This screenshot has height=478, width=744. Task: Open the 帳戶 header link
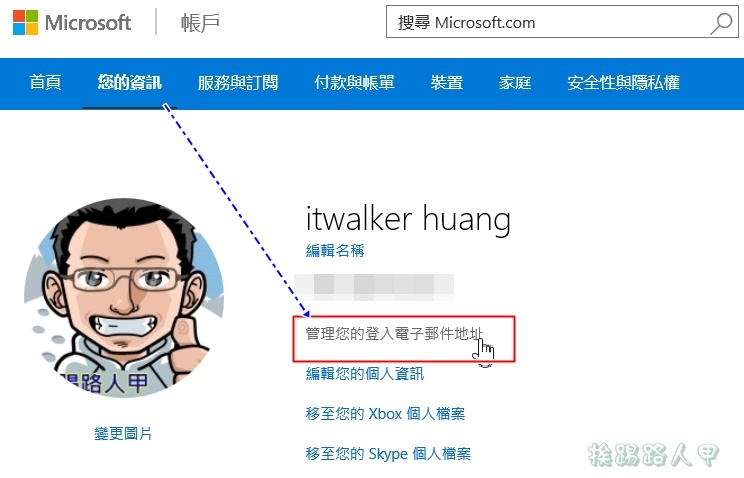point(200,23)
